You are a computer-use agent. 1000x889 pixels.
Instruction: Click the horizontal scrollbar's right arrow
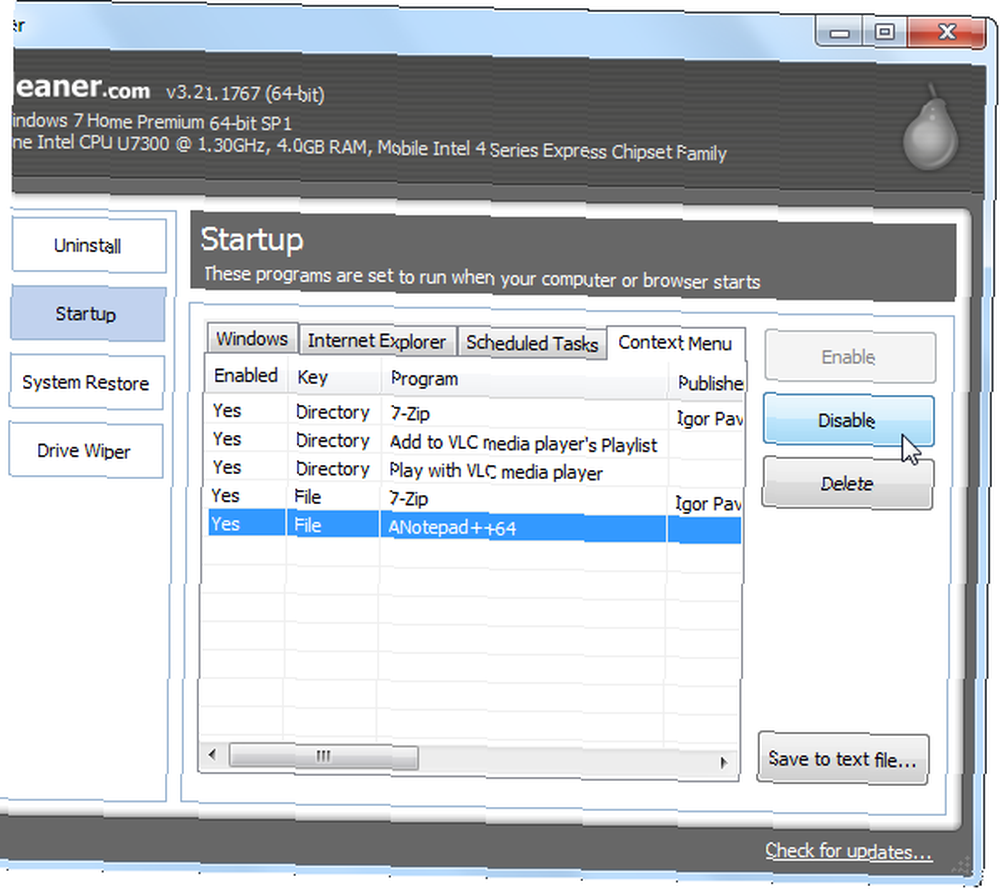(x=723, y=761)
